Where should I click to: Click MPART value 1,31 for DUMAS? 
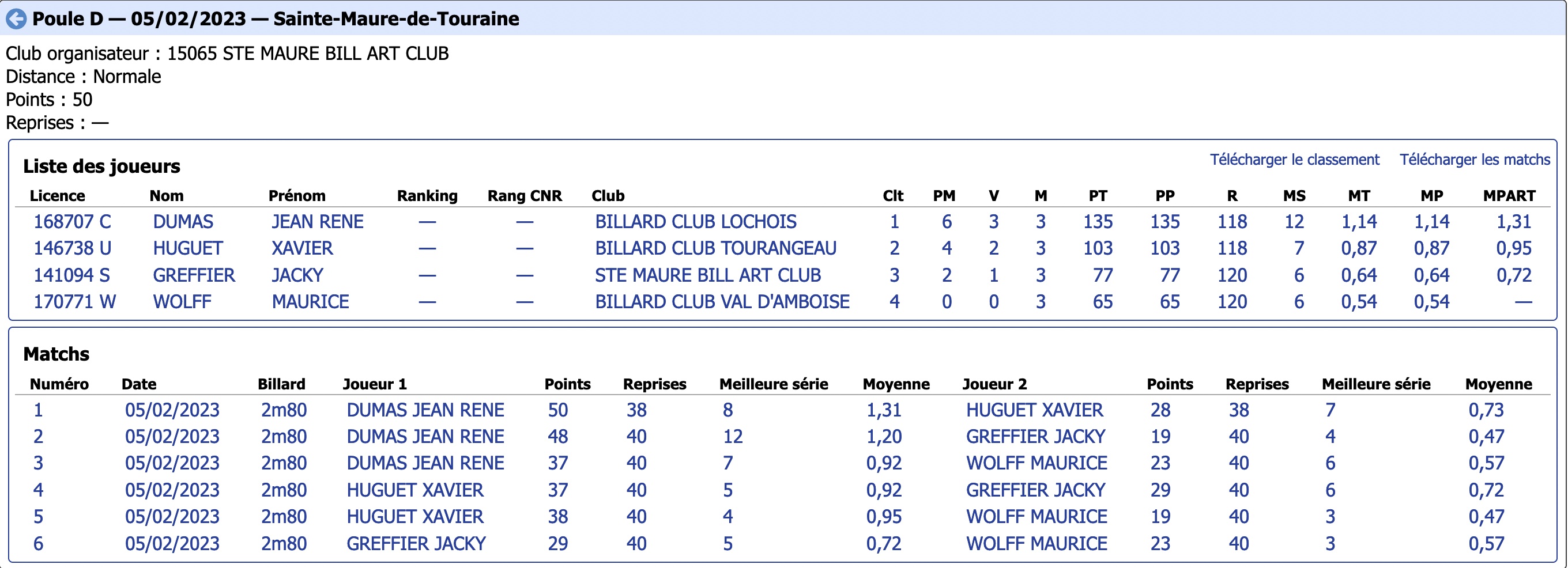1513,221
